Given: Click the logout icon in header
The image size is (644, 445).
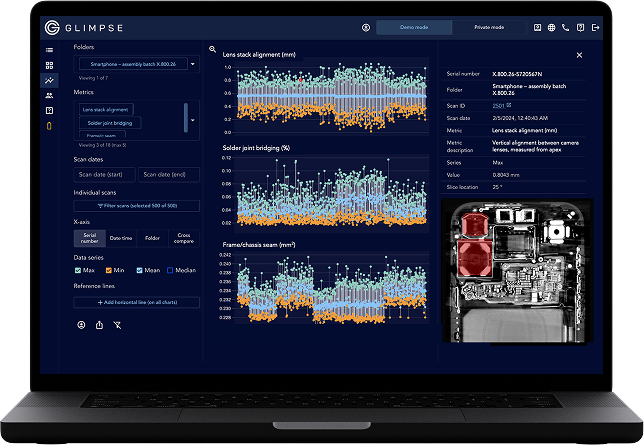Looking at the screenshot, I should click(x=595, y=28).
